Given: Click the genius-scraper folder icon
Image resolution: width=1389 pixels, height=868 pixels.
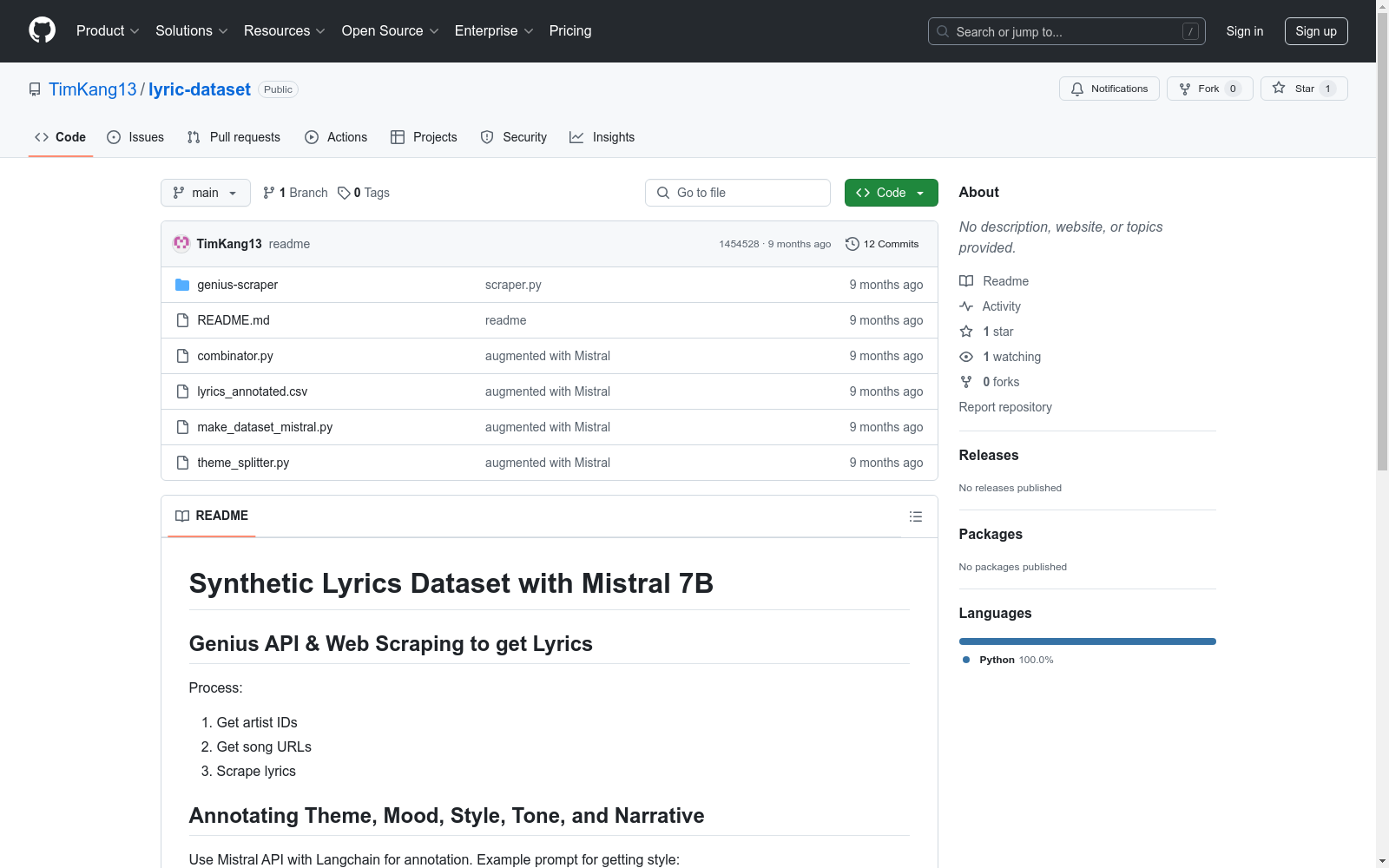Looking at the screenshot, I should point(182,285).
